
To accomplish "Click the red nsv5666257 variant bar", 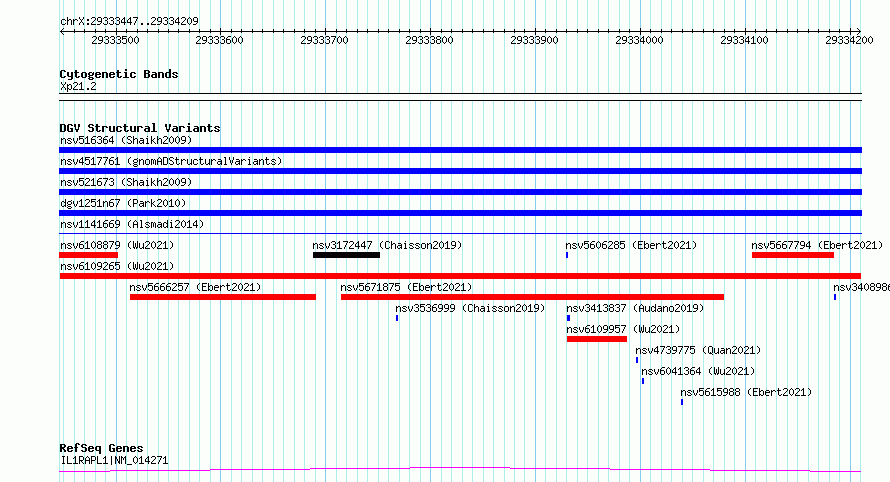I will tap(222, 297).
